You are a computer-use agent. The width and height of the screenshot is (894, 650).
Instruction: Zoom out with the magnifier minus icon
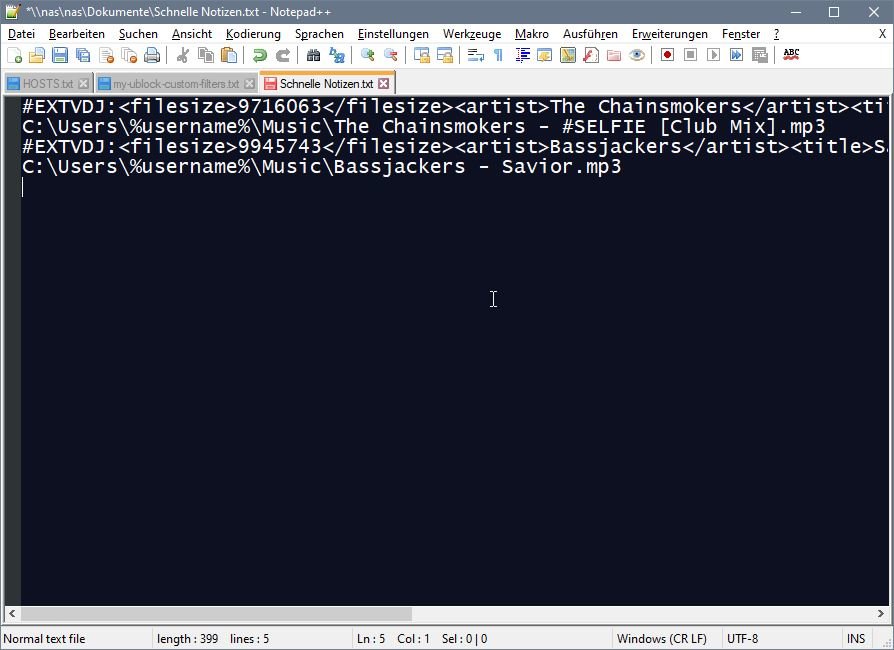point(391,55)
